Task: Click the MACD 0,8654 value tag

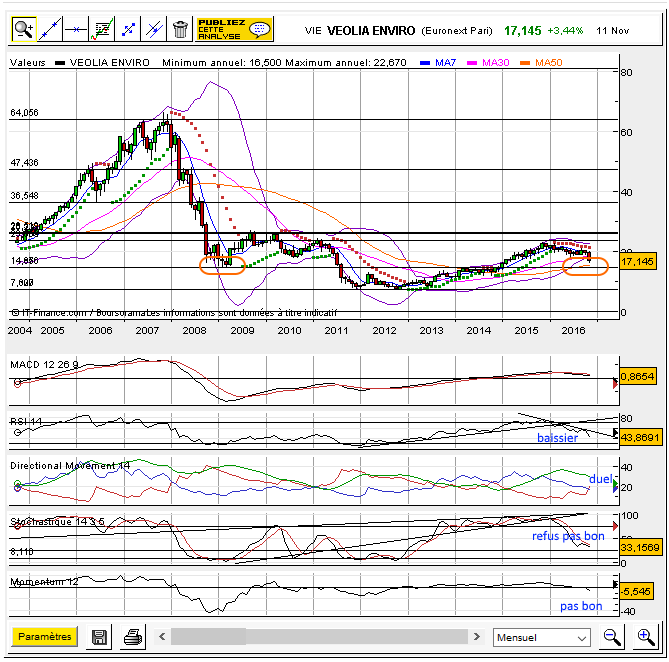Action: (637, 376)
